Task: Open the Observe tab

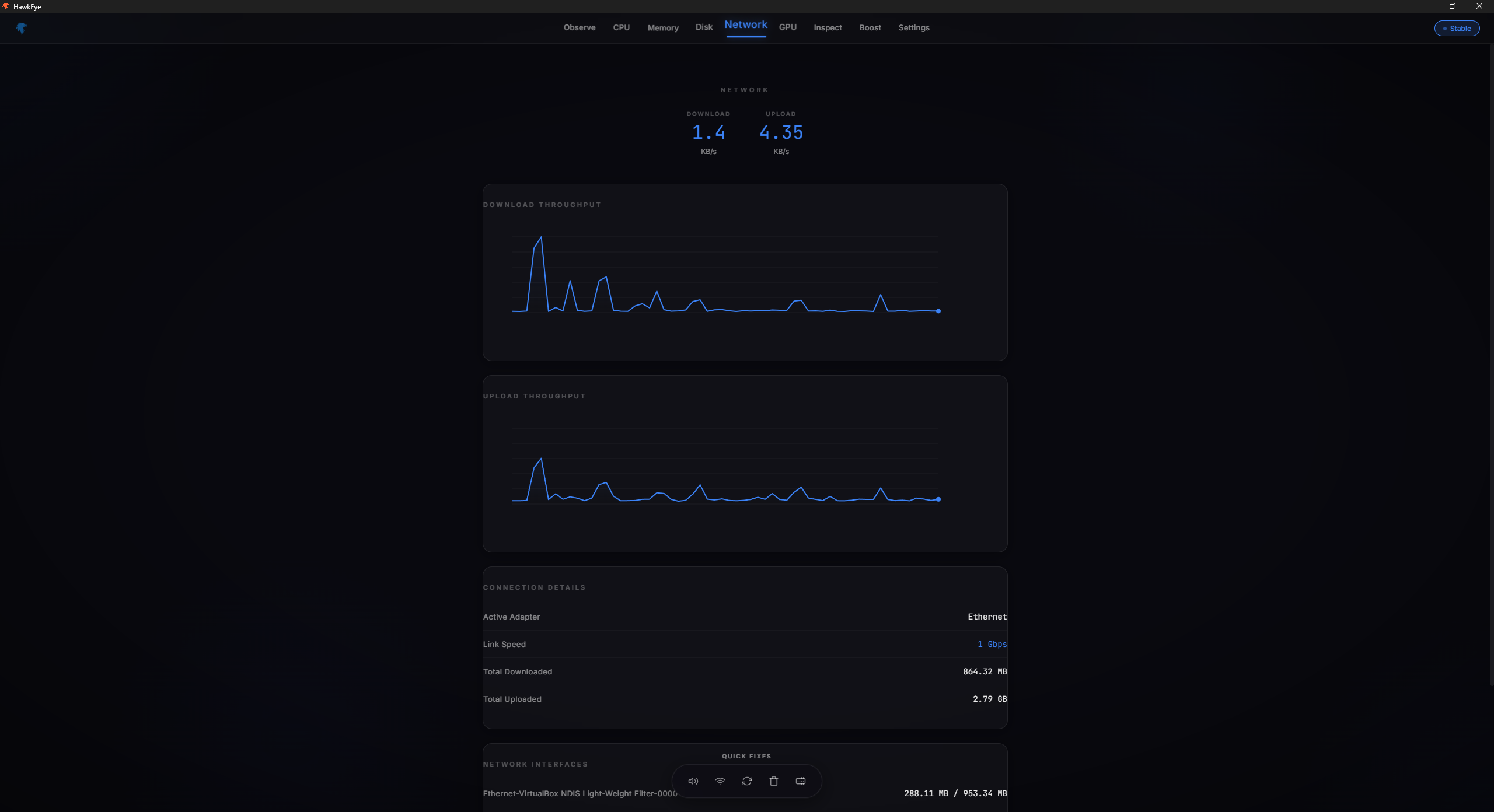Action: pos(579,27)
